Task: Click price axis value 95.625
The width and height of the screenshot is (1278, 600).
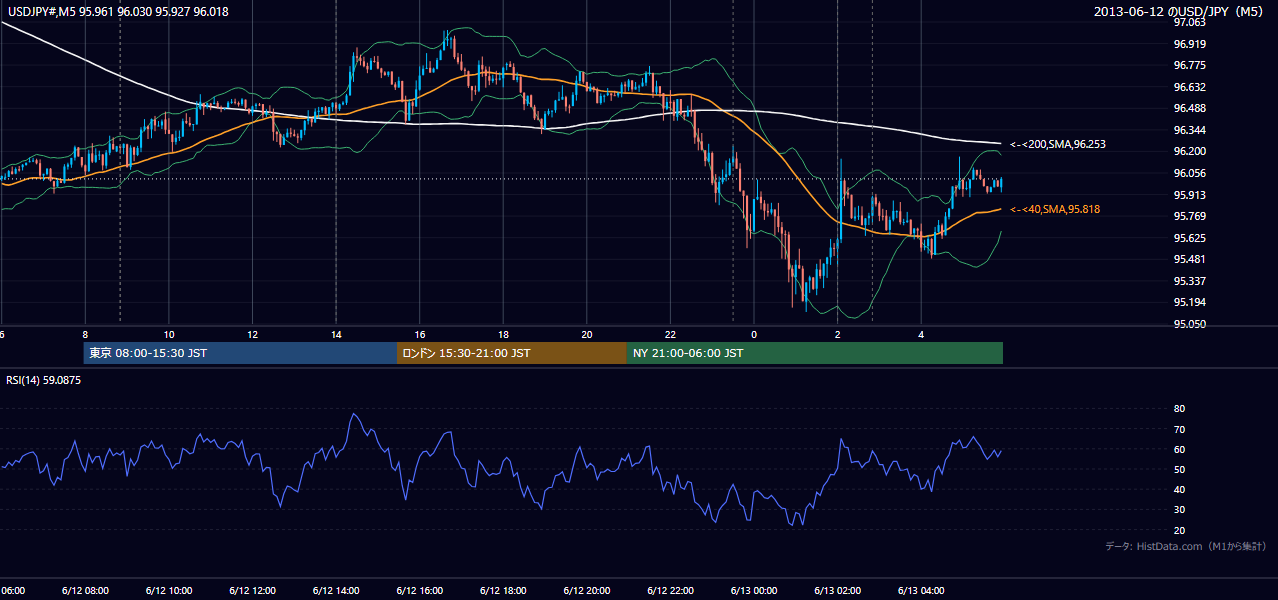Action: [1189, 238]
